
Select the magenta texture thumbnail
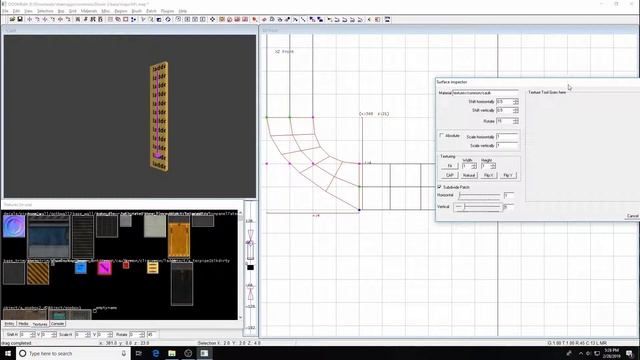[104, 268]
